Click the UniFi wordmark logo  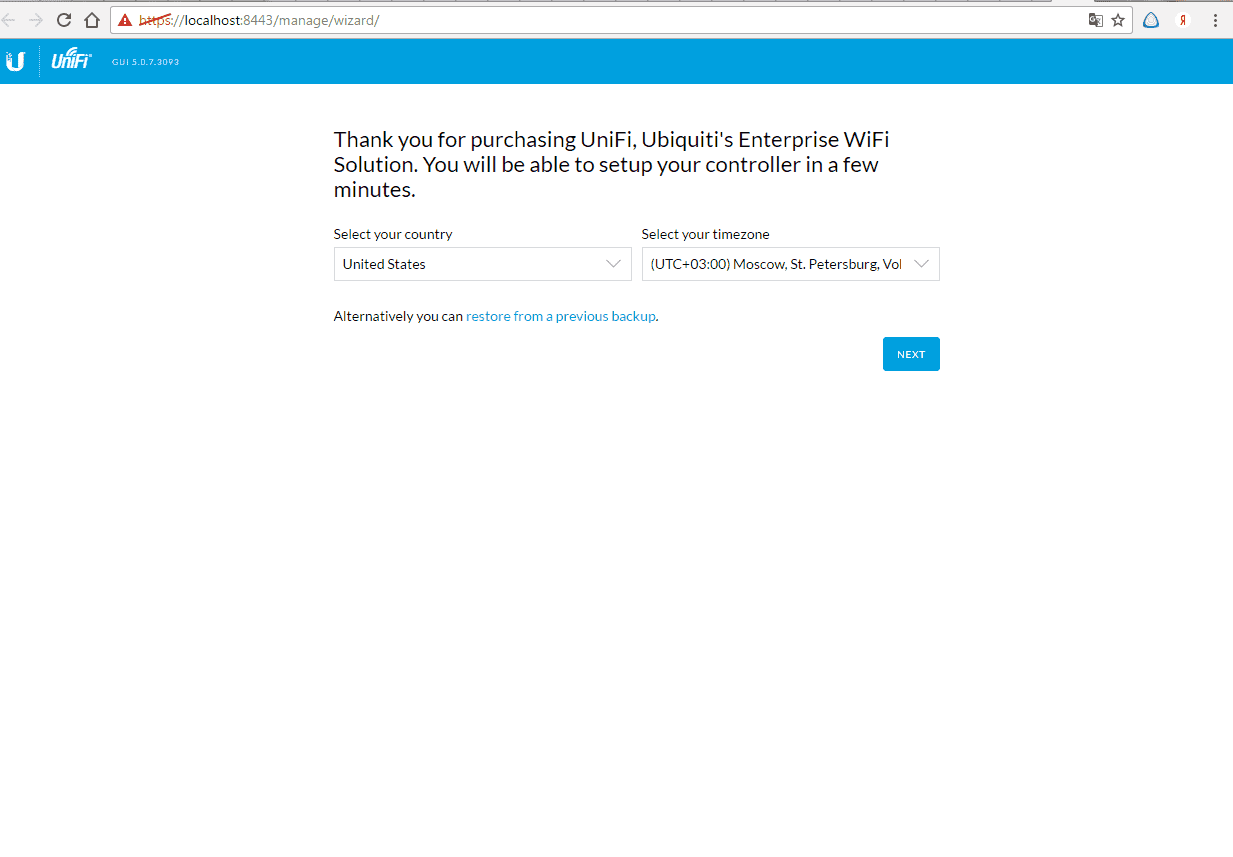point(71,62)
